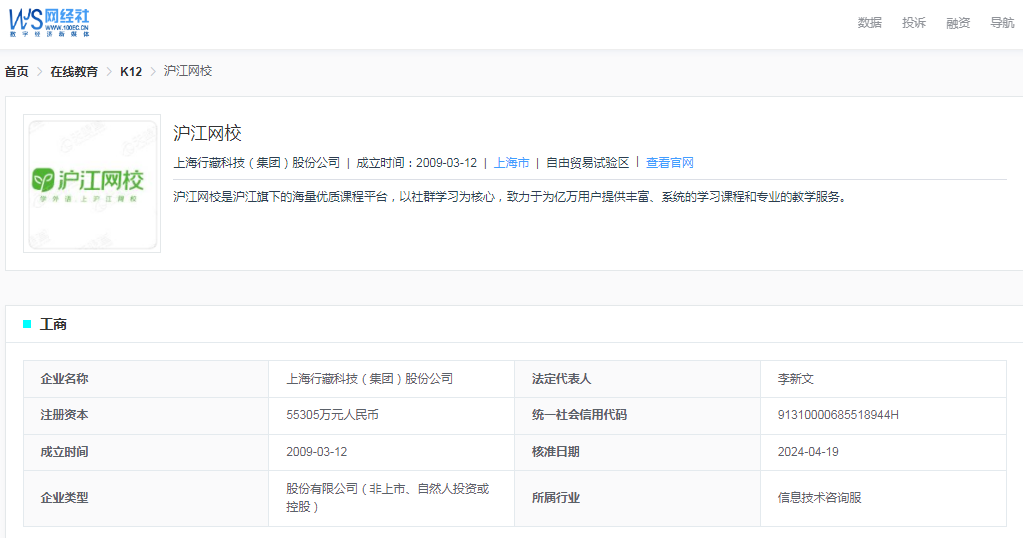Screen dimensions: 1023x538
Task: Open the 数据 menu
Action: pyautogui.click(x=869, y=23)
